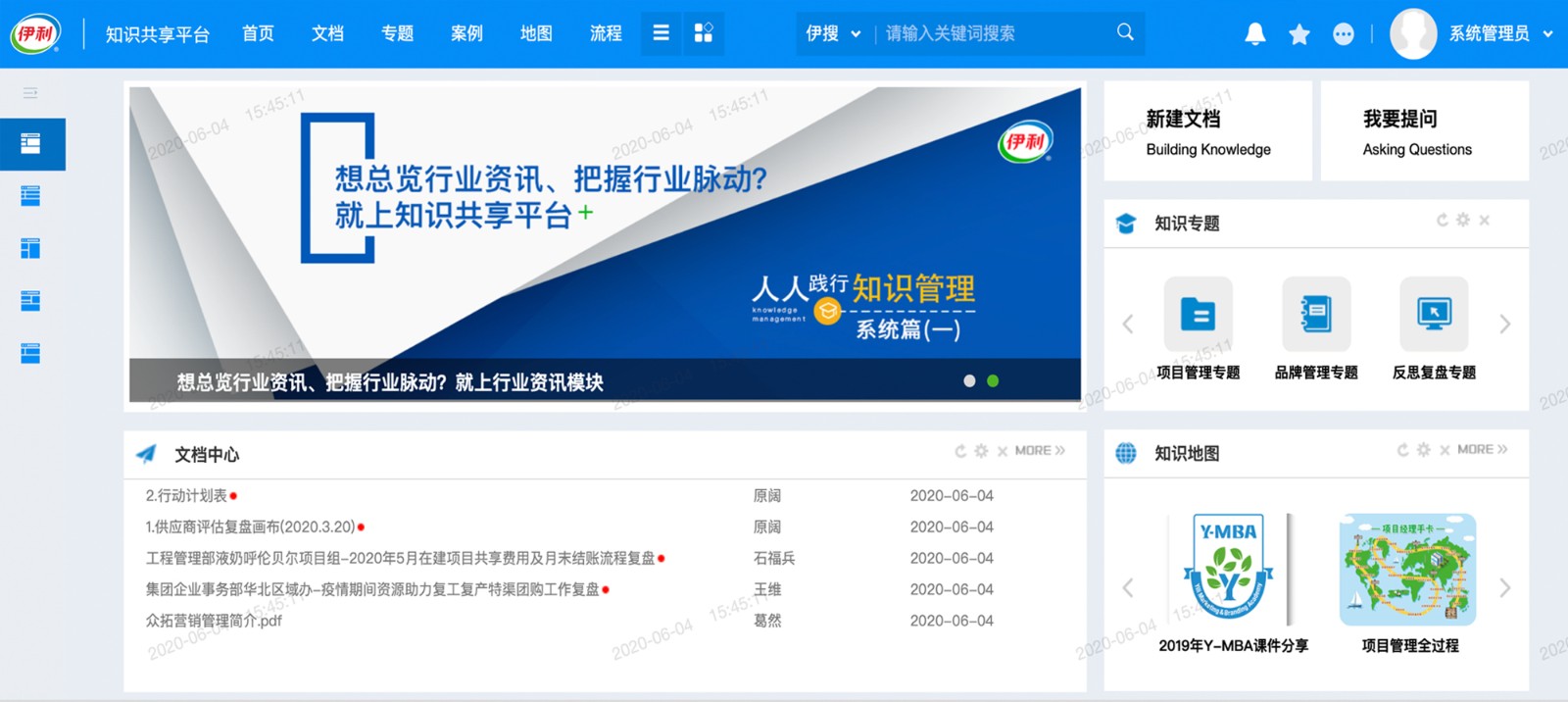The image size is (1568, 702).
Task: Collapse the left sidebar with the hamburger icon
Action: coord(30,93)
